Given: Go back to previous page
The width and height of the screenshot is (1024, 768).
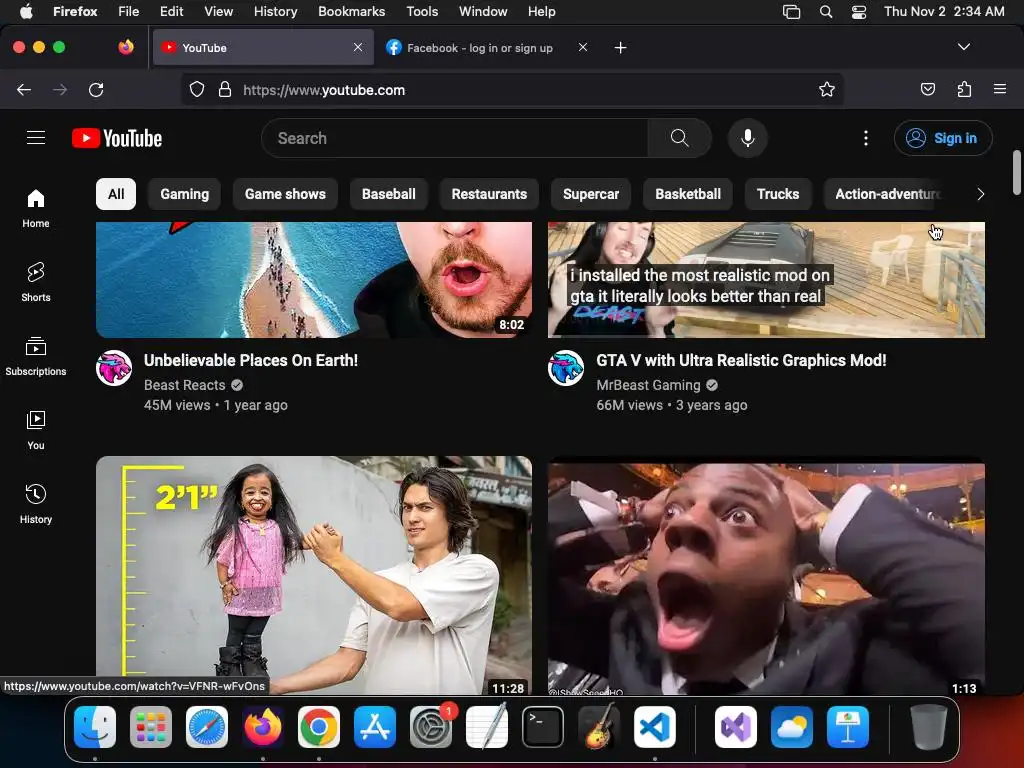Looking at the screenshot, I should [x=24, y=89].
